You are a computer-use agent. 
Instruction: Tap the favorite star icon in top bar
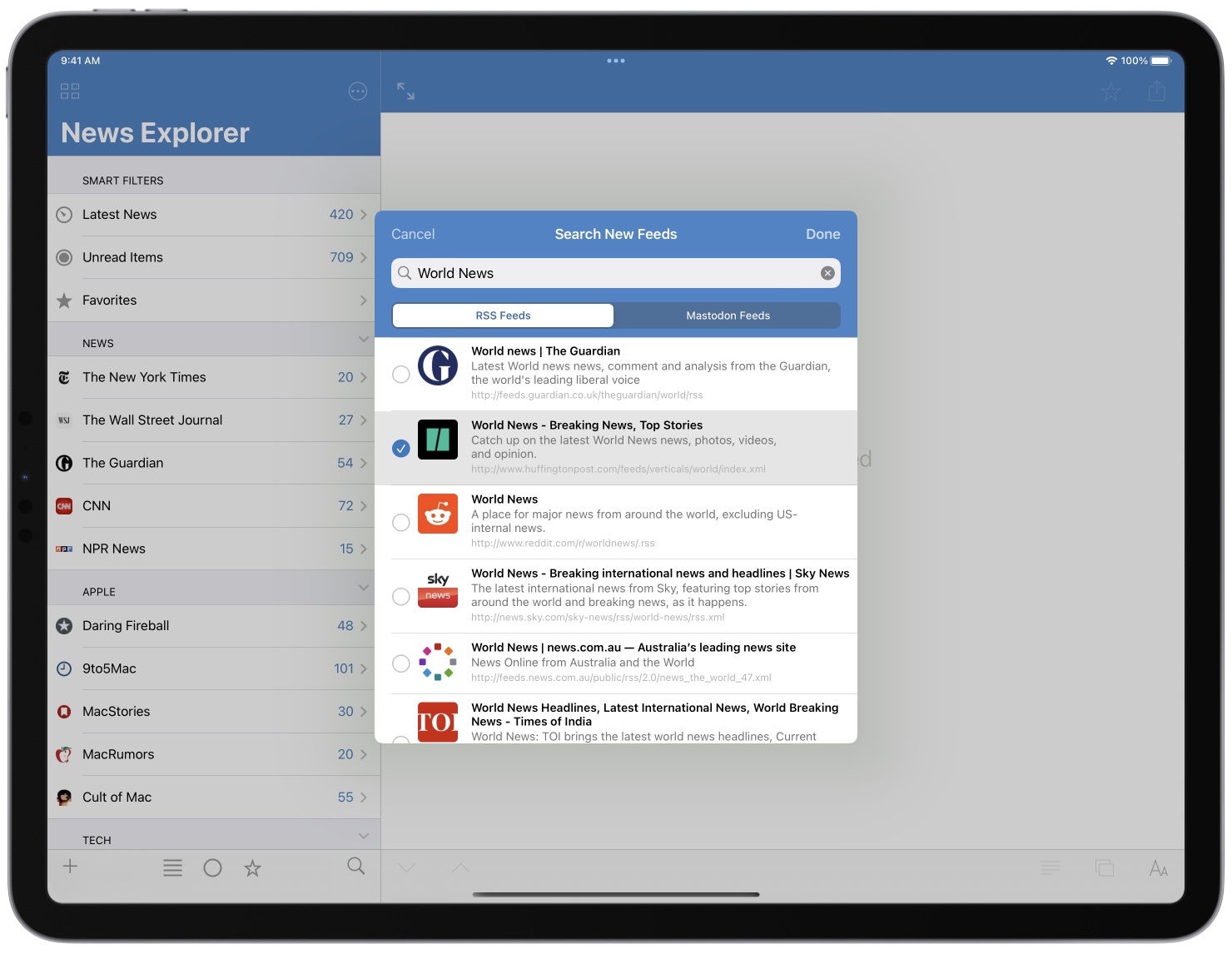(1110, 92)
